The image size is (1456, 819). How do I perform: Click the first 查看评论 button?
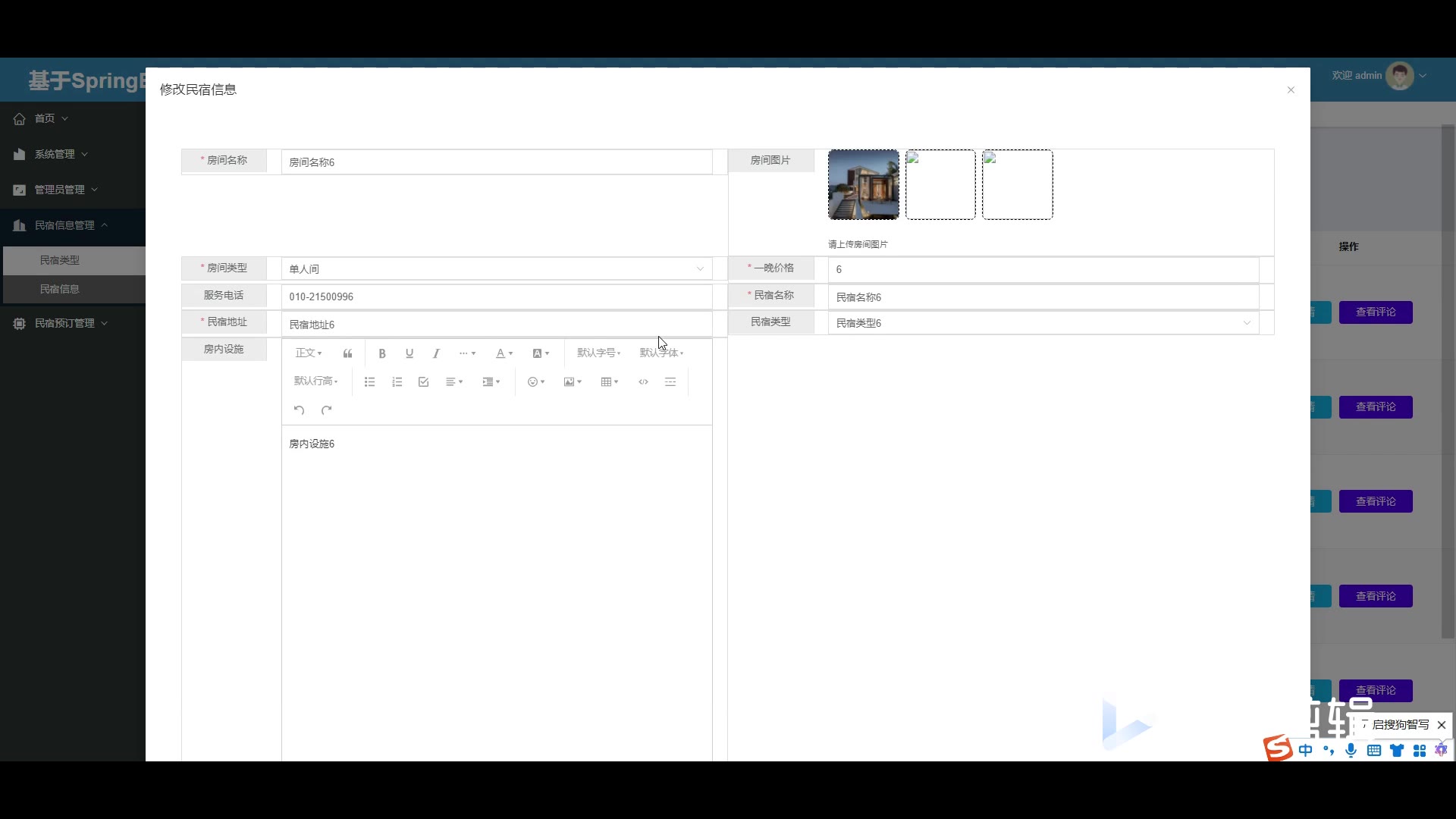(1375, 312)
